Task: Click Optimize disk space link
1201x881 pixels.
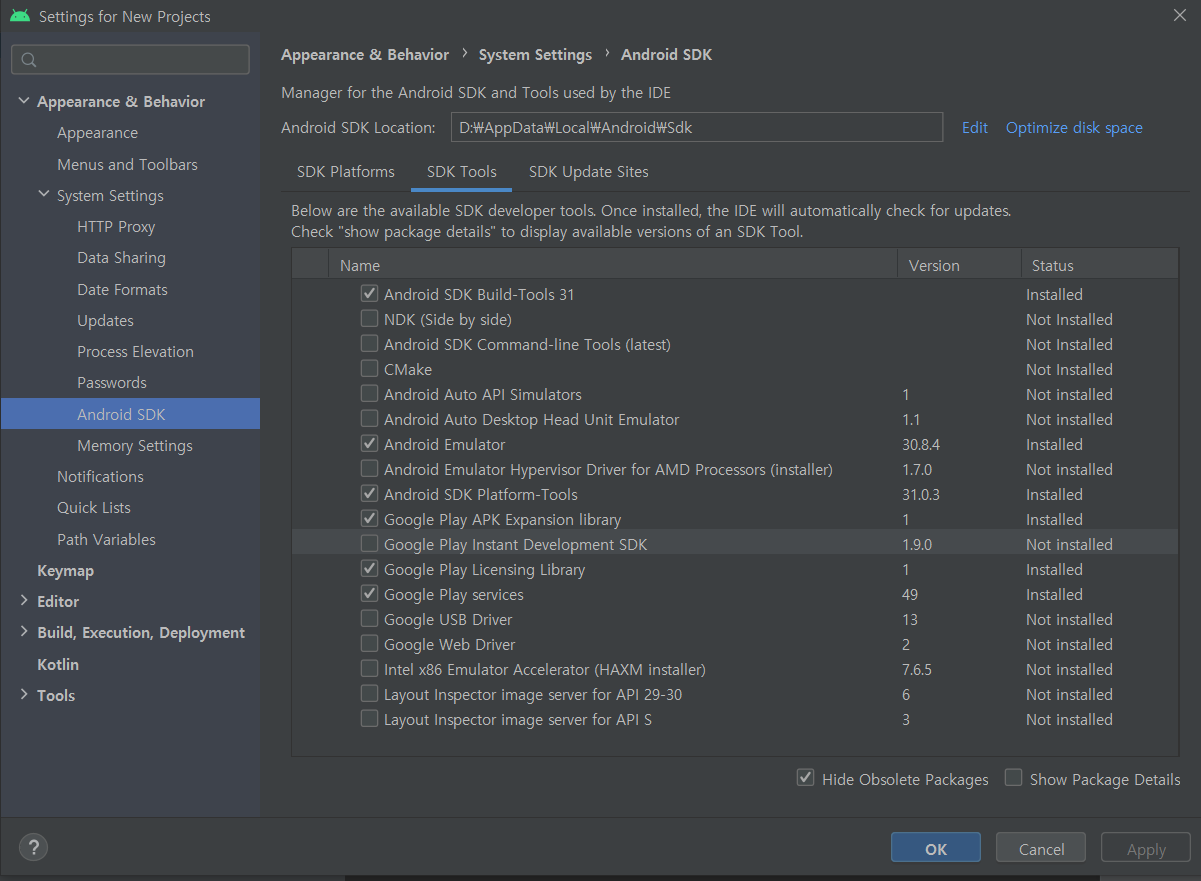Action: tap(1074, 128)
